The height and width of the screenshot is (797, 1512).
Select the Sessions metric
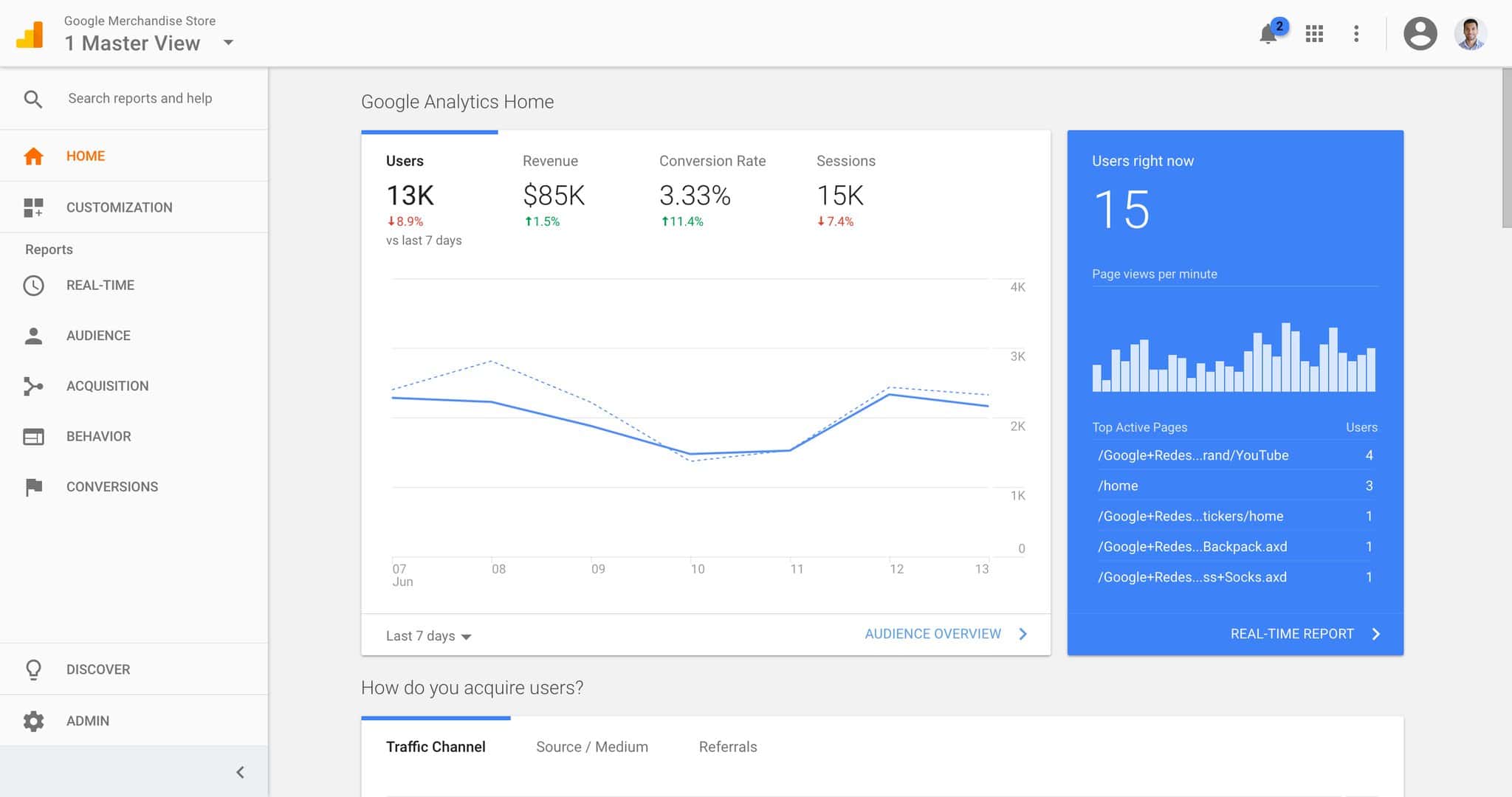[845, 190]
